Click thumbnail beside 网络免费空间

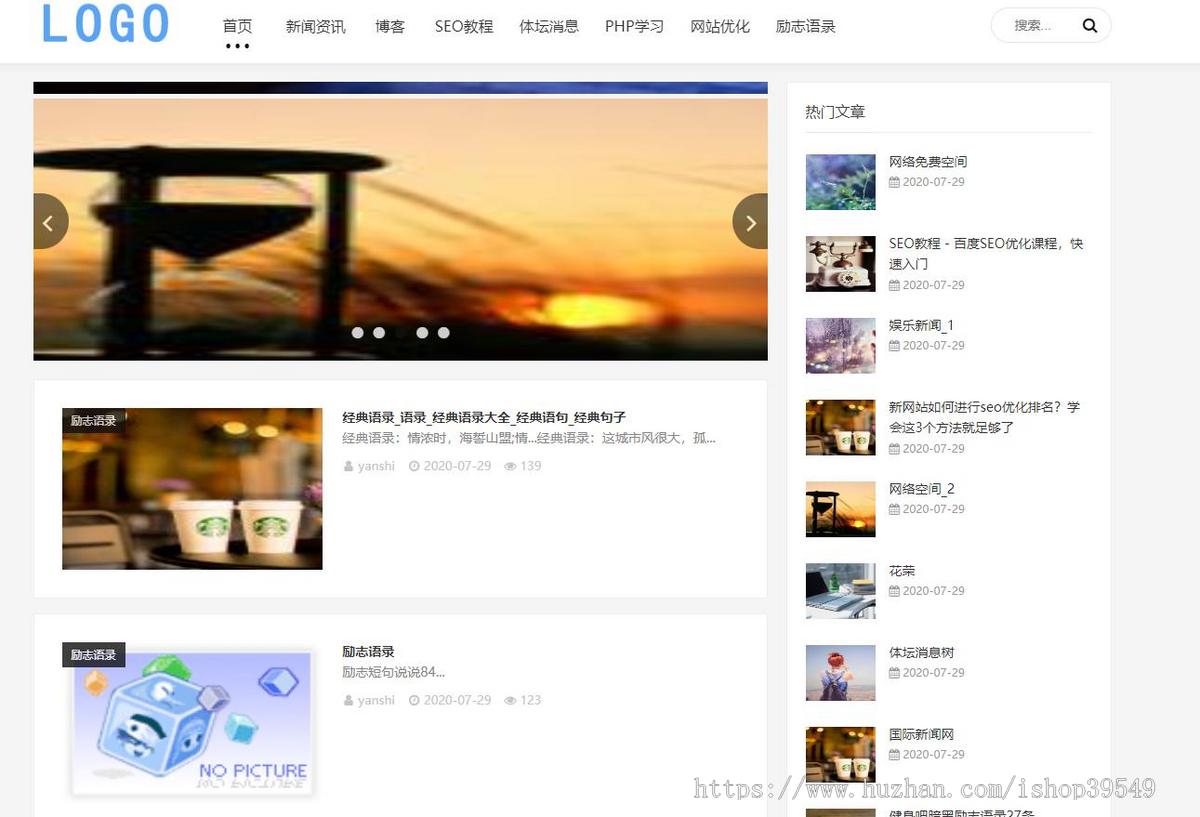[x=840, y=182]
